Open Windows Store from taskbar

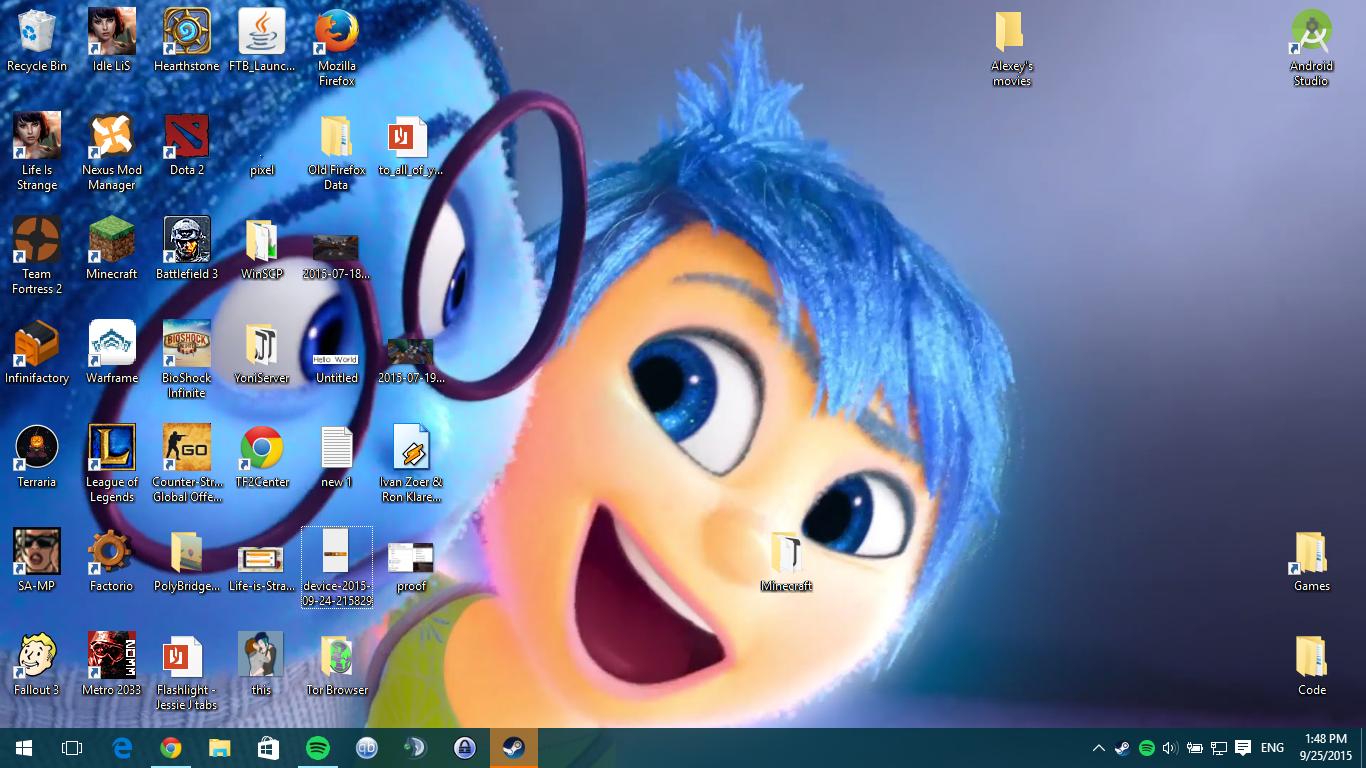(269, 748)
